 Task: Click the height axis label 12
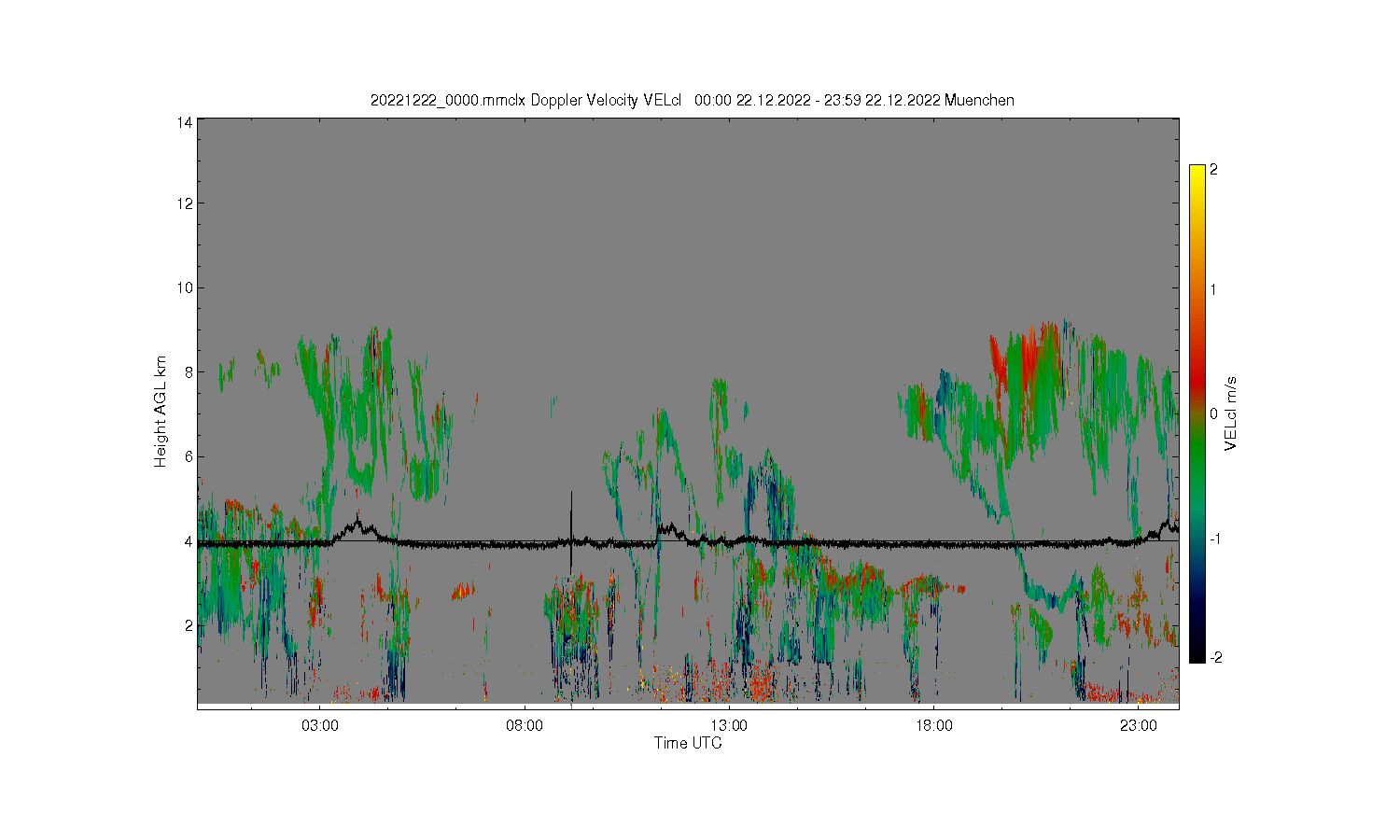tap(186, 203)
